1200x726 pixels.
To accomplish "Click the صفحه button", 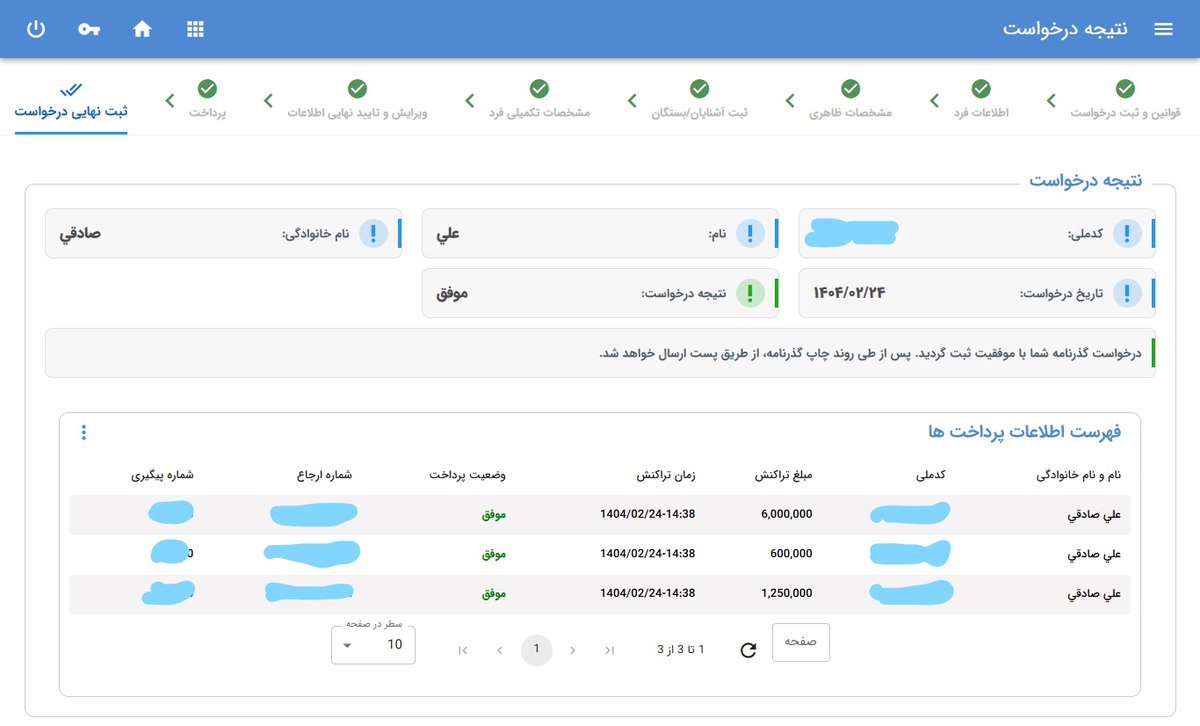I will (x=801, y=642).
